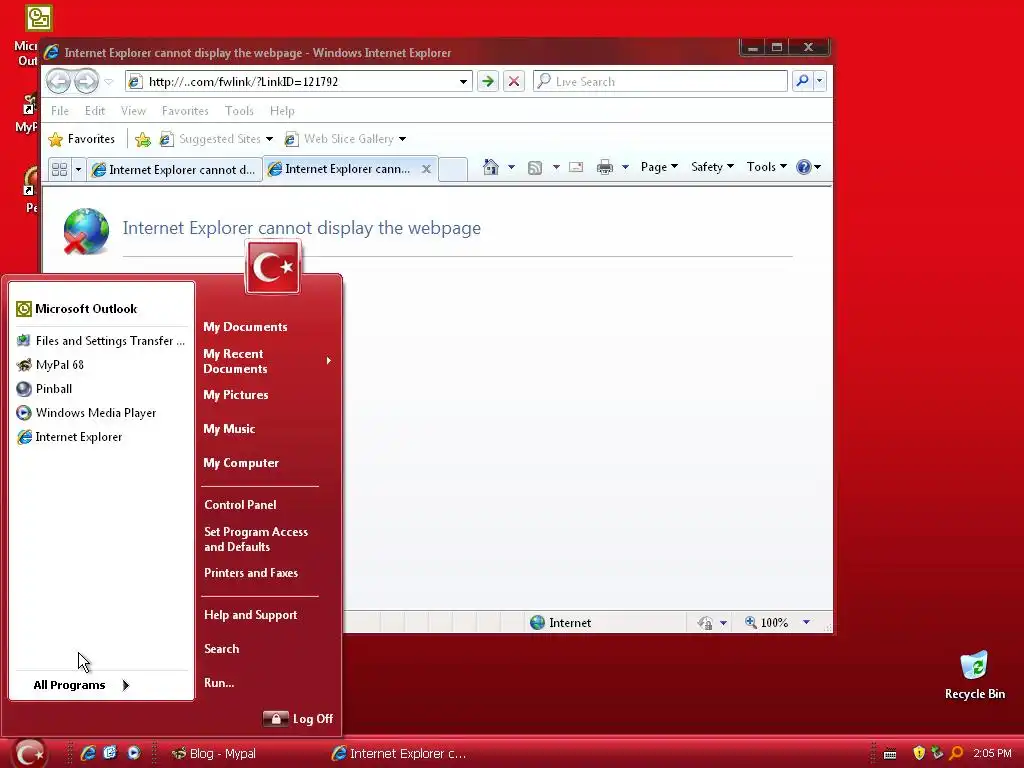Switch to Blog - Mypal taskbar window
The height and width of the screenshot is (768, 1024).
pyautogui.click(x=214, y=754)
